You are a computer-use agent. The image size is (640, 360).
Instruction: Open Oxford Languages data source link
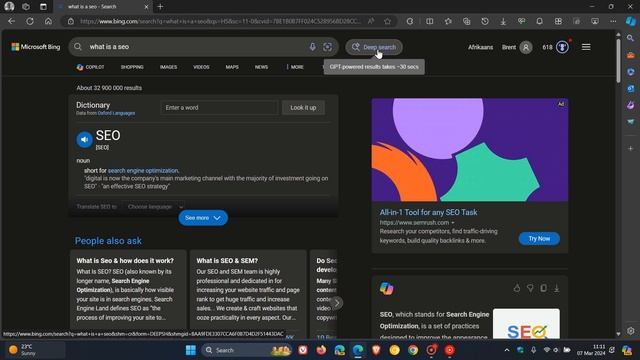click(116, 113)
